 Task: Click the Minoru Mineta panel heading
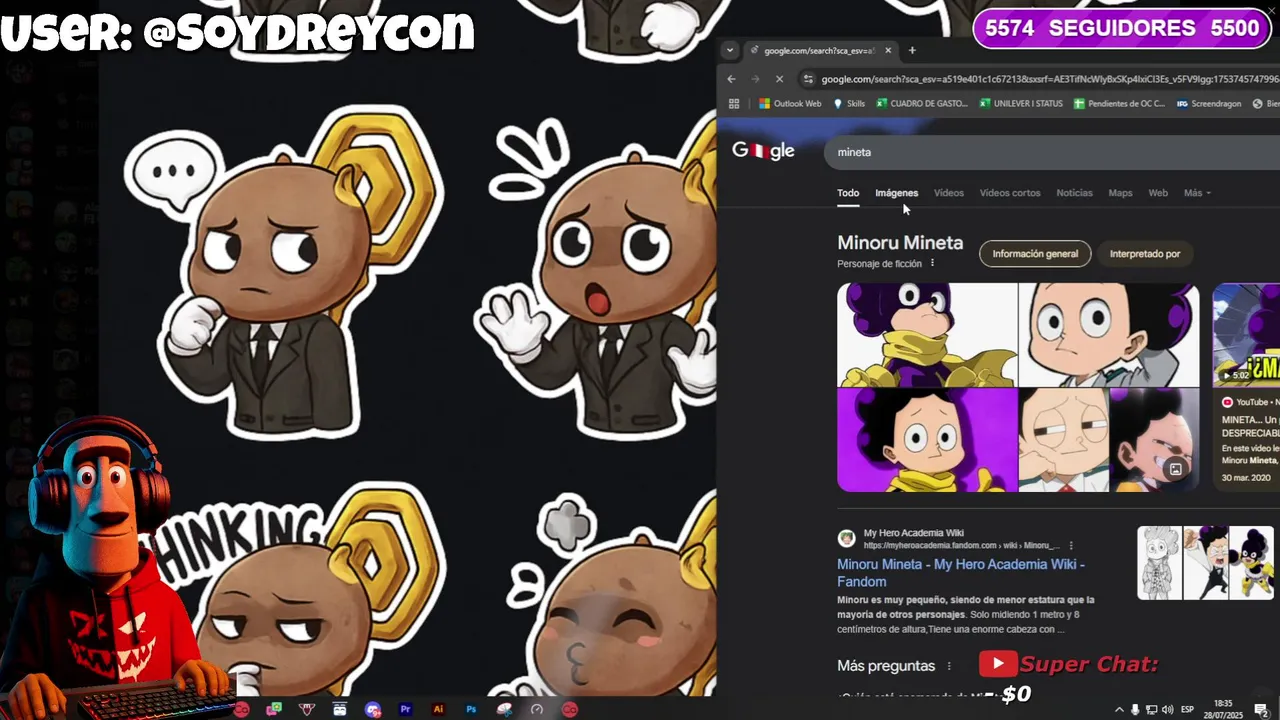pos(900,243)
